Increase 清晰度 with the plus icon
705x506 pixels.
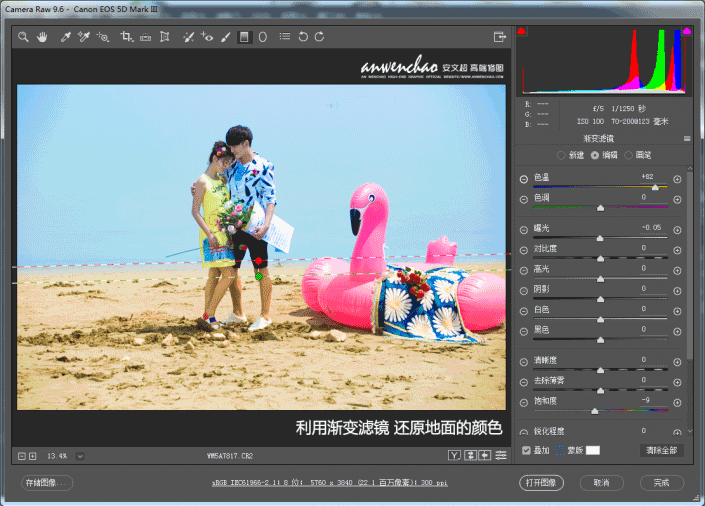click(x=677, y=362)
